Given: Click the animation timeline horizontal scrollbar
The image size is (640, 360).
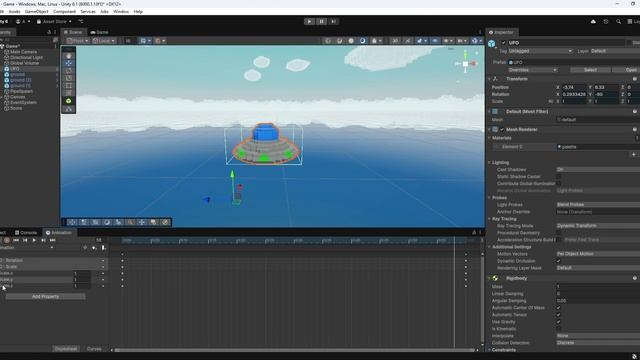Looking at the screenshot, I should 295,350.
